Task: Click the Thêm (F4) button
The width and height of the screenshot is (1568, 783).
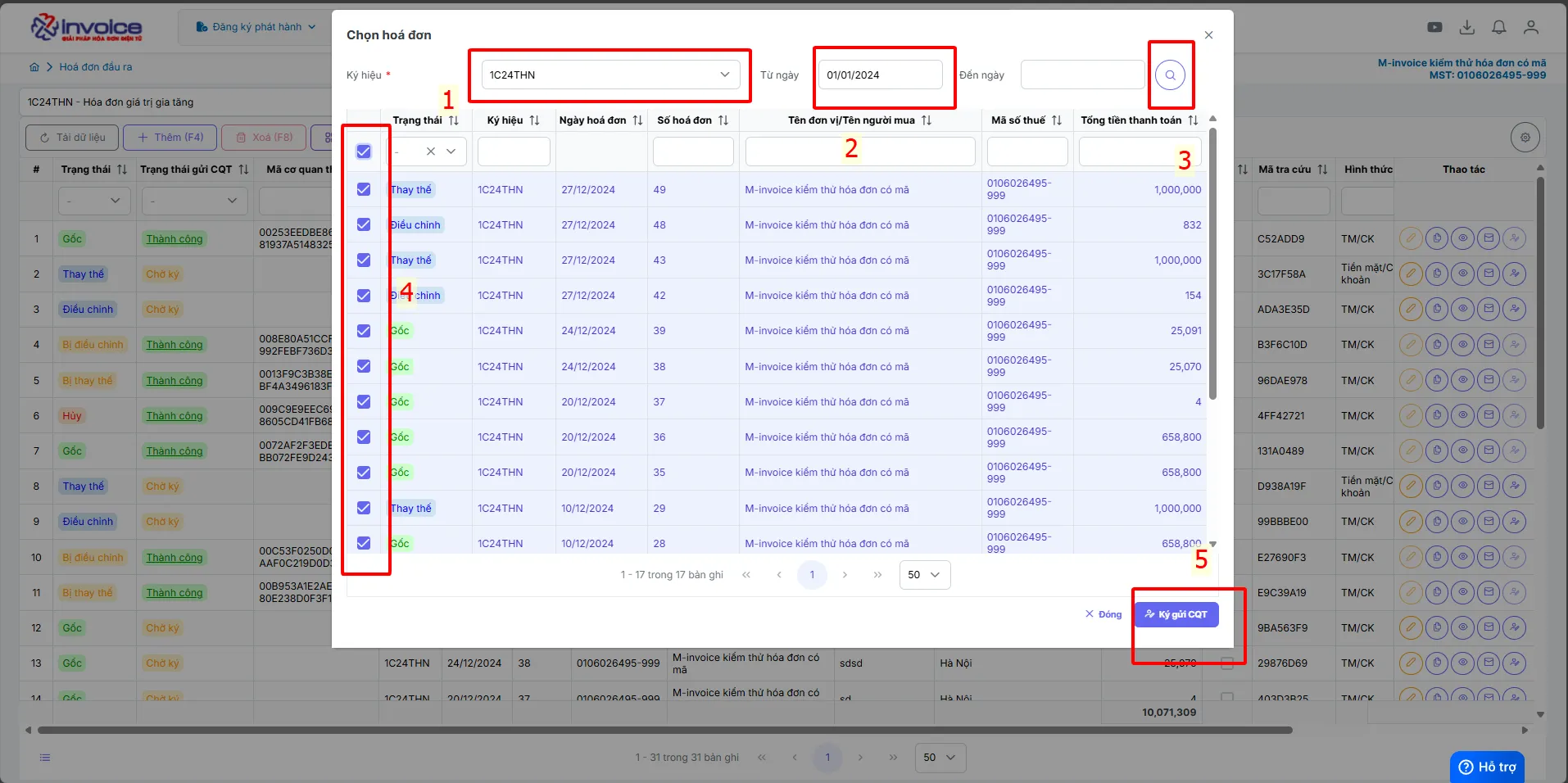Action: click(170, 138)
